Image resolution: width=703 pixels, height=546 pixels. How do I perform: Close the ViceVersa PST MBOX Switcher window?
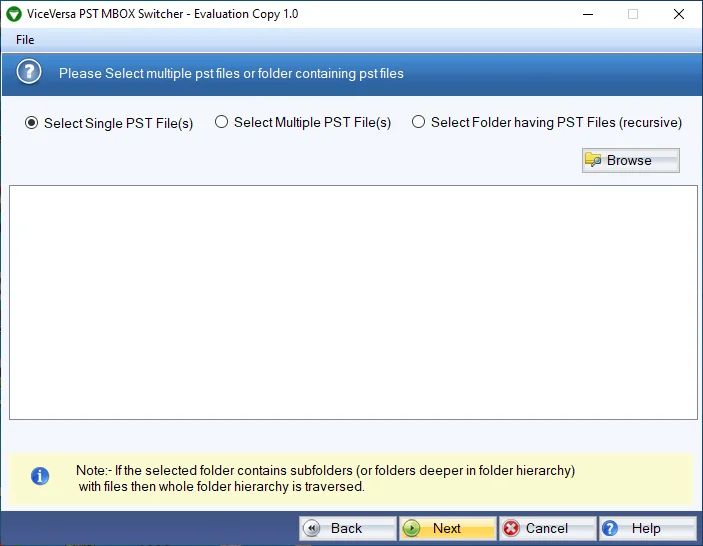(x=679, y=14)
